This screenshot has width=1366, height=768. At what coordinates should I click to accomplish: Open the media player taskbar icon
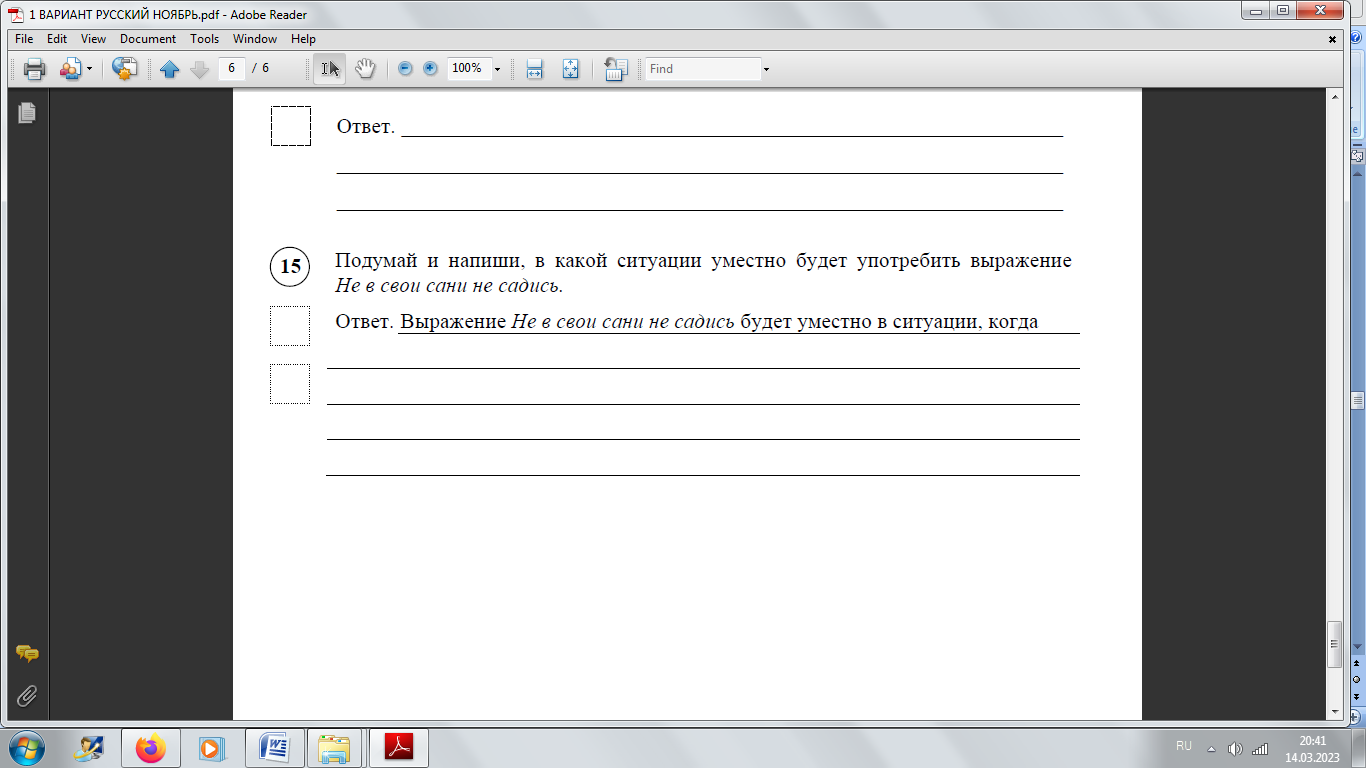click(211, 748)
